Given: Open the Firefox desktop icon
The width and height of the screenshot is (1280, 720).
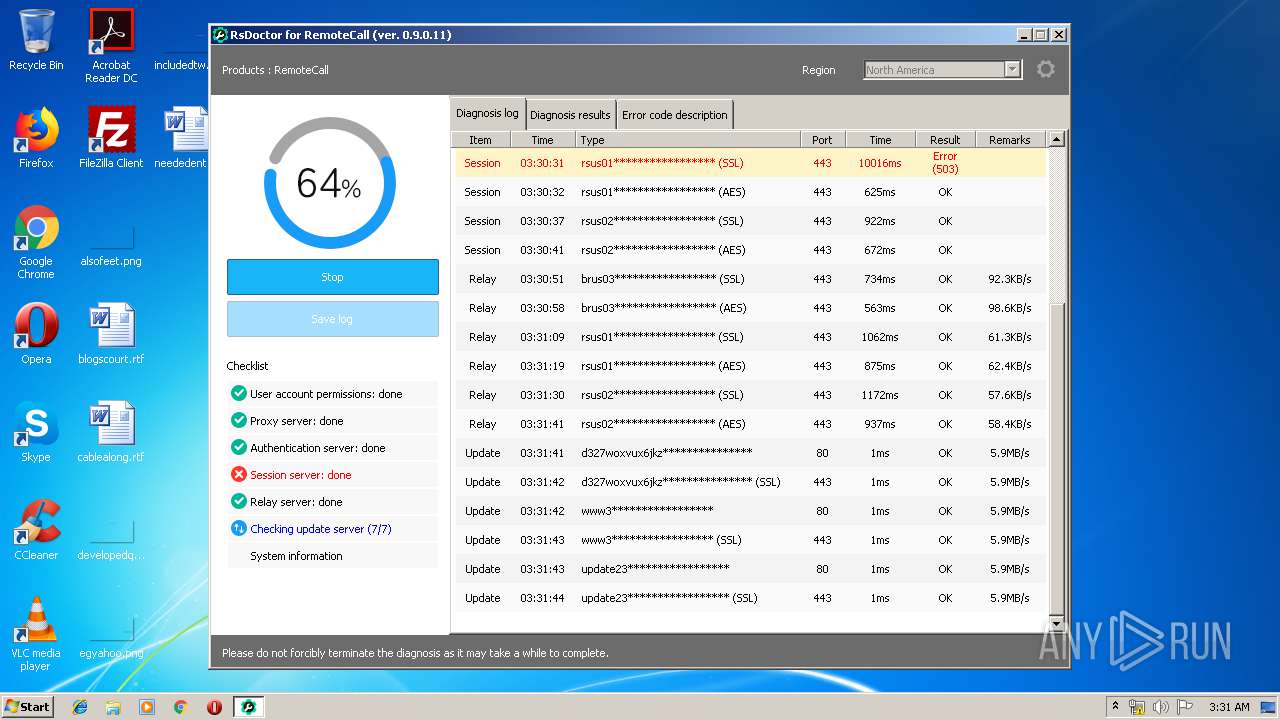Looking at the screenshot, I should click(36, 138).
